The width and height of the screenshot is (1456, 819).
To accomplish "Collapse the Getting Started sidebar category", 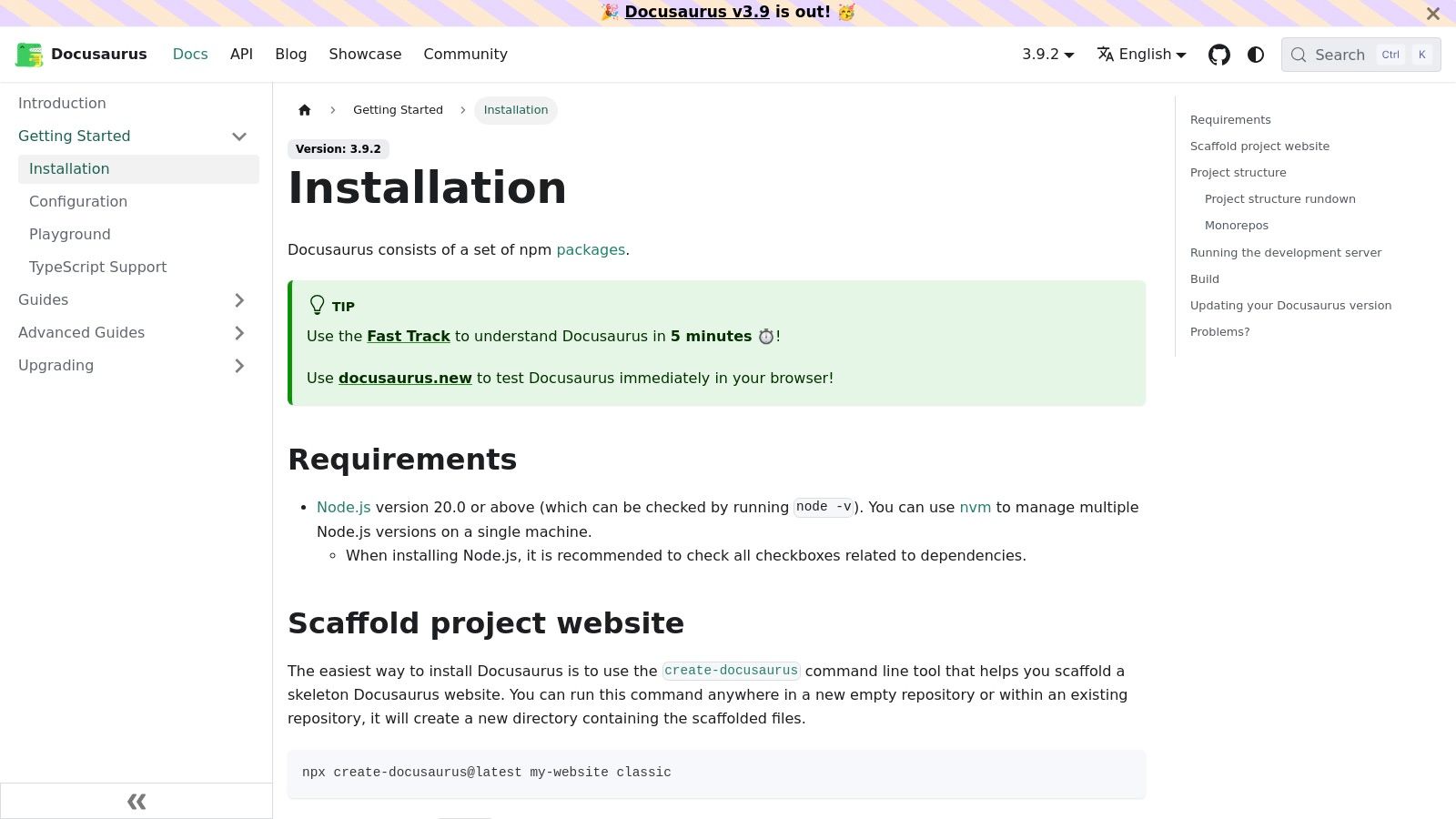I will 239,136.
